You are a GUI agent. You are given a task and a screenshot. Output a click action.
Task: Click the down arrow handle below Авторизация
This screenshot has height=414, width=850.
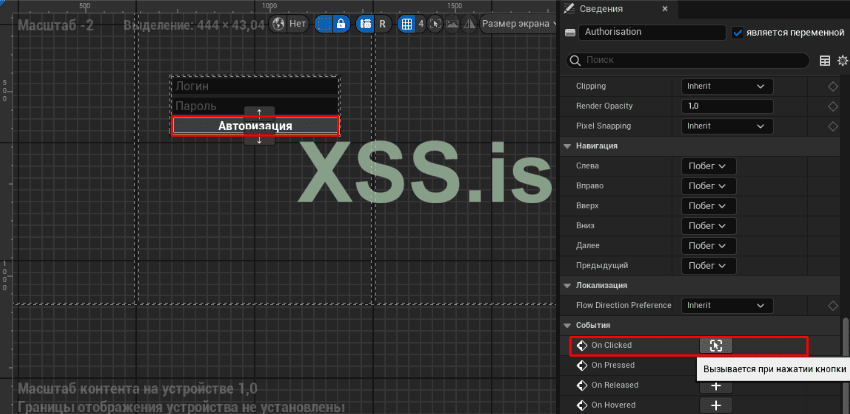pyautogui.click(x=259, y=140)
